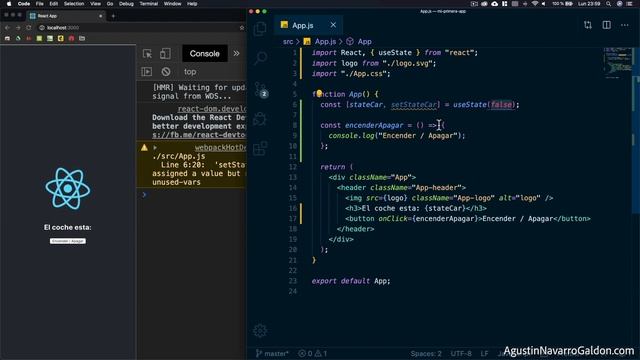Open a new browser tab
Screen dimensions: 640x360
(113, 16)
